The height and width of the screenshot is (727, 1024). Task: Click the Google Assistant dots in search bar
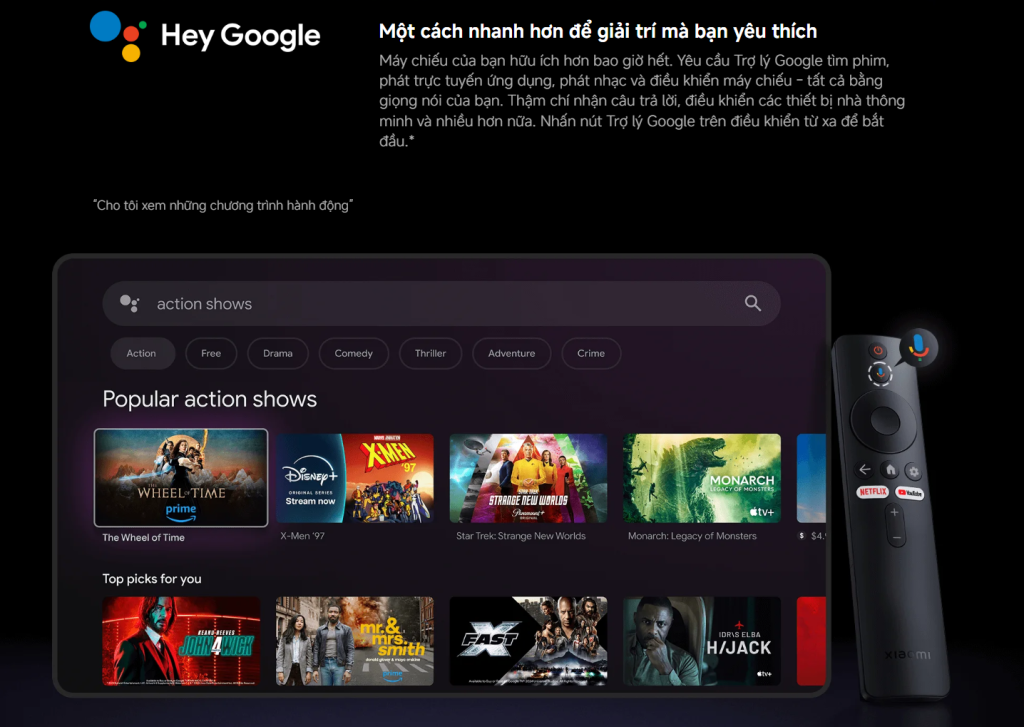tap(129, 304)
